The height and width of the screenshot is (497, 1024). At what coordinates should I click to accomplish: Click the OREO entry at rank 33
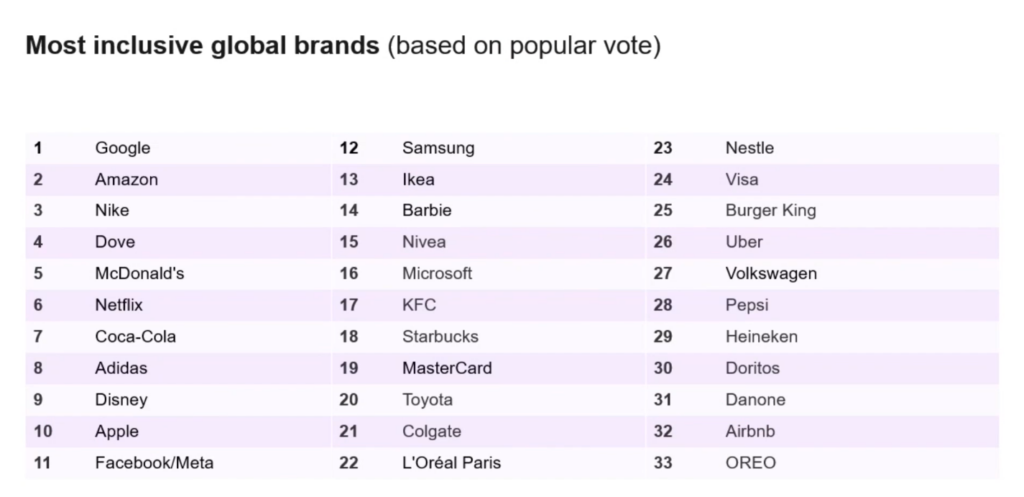click(x=751, y=463)
